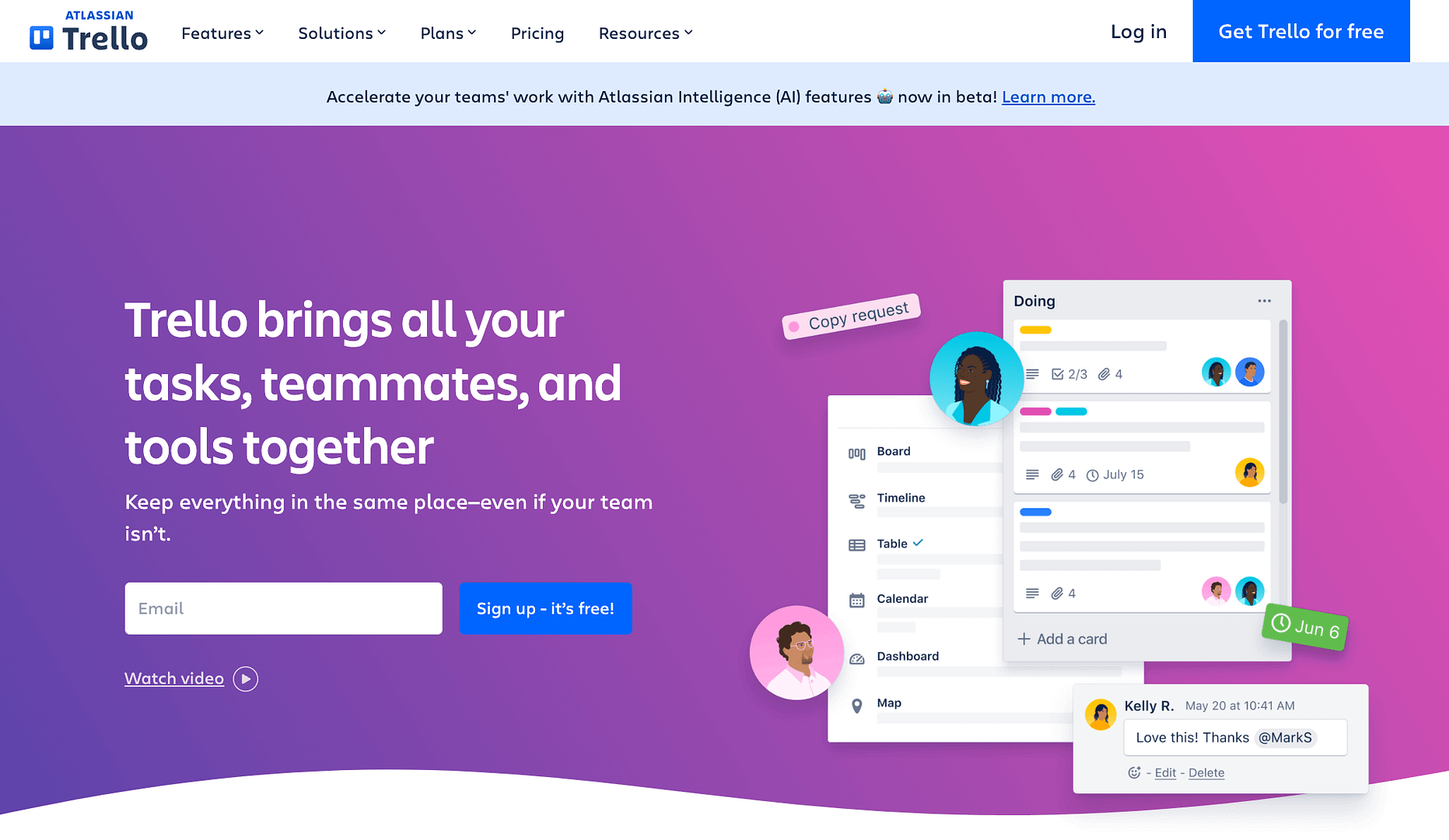Select the Board view item
This screenshot has width=1449, height=840.
[894, 451]
